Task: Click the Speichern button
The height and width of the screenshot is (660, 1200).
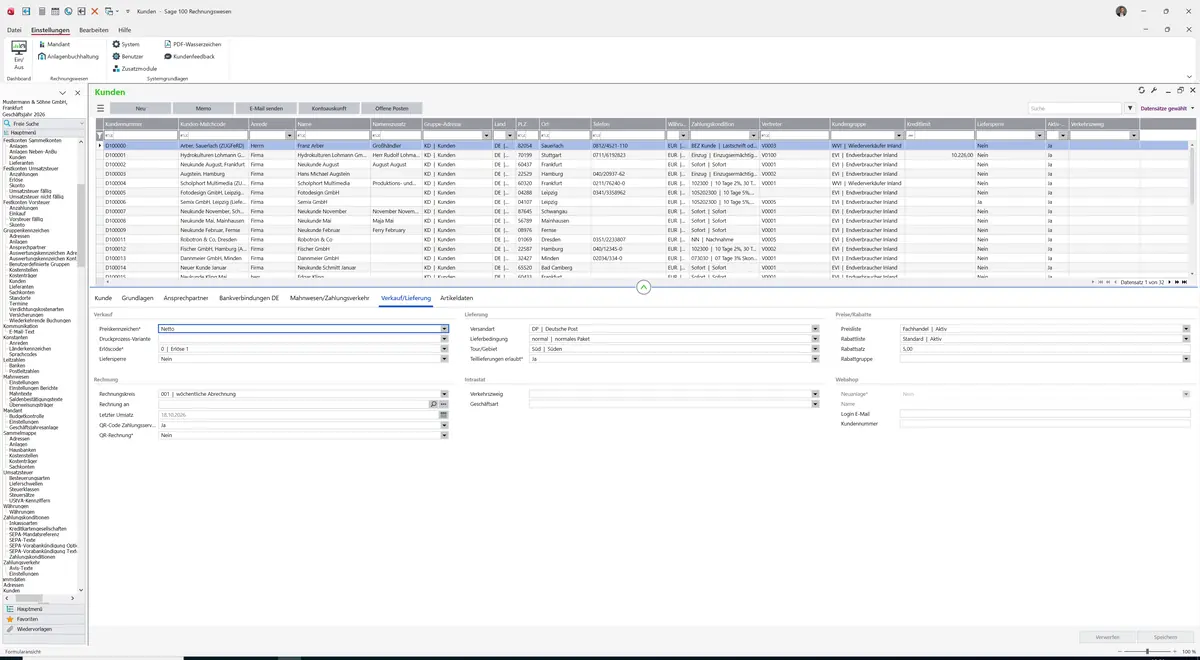Action: (x=1165, y=636)
